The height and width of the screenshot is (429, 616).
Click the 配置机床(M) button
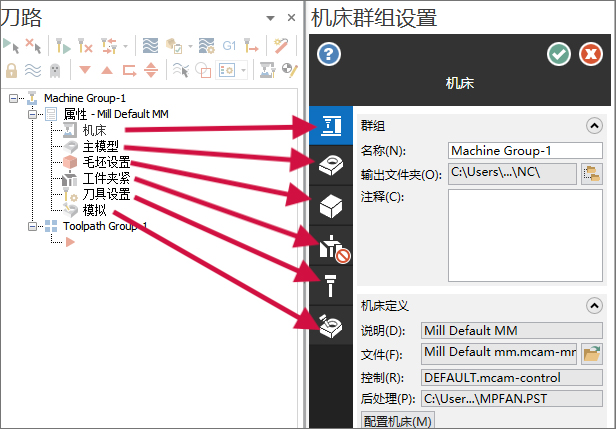(x=398, y=420)
